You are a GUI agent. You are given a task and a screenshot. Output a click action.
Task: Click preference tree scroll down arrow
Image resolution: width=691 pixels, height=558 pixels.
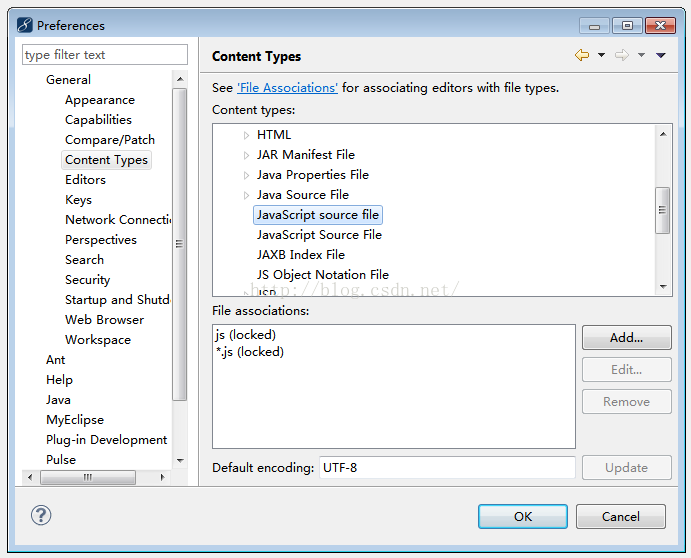180,461
